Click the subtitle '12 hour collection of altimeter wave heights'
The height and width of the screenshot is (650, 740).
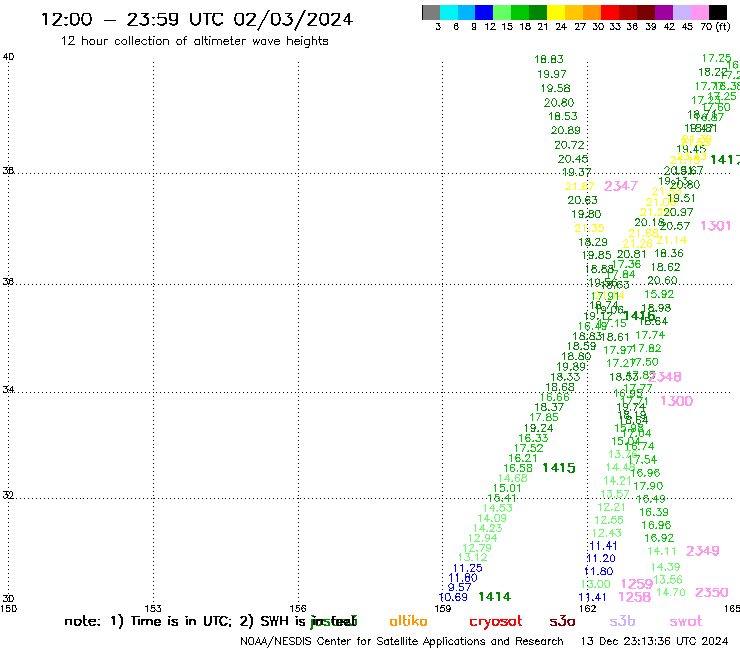(194, 41)
